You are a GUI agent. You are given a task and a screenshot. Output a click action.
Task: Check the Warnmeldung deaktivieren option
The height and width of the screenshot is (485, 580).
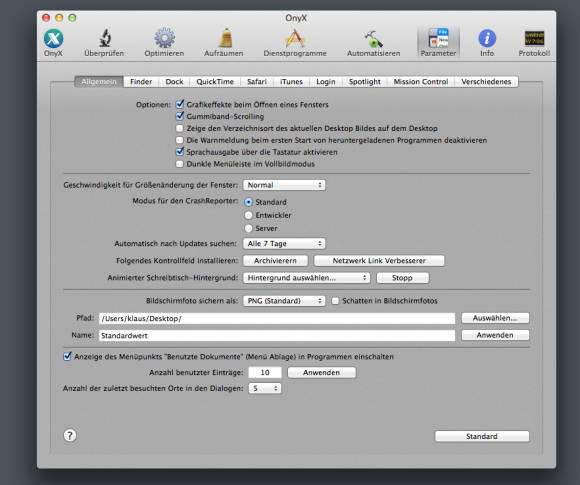point(179,140)
